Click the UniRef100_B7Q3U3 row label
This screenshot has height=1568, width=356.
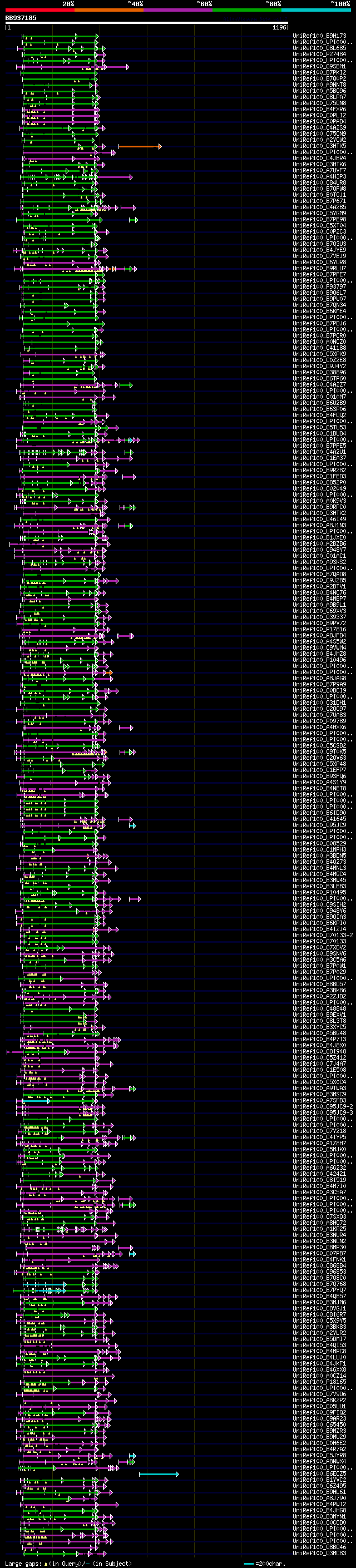(x=319, y=244)
